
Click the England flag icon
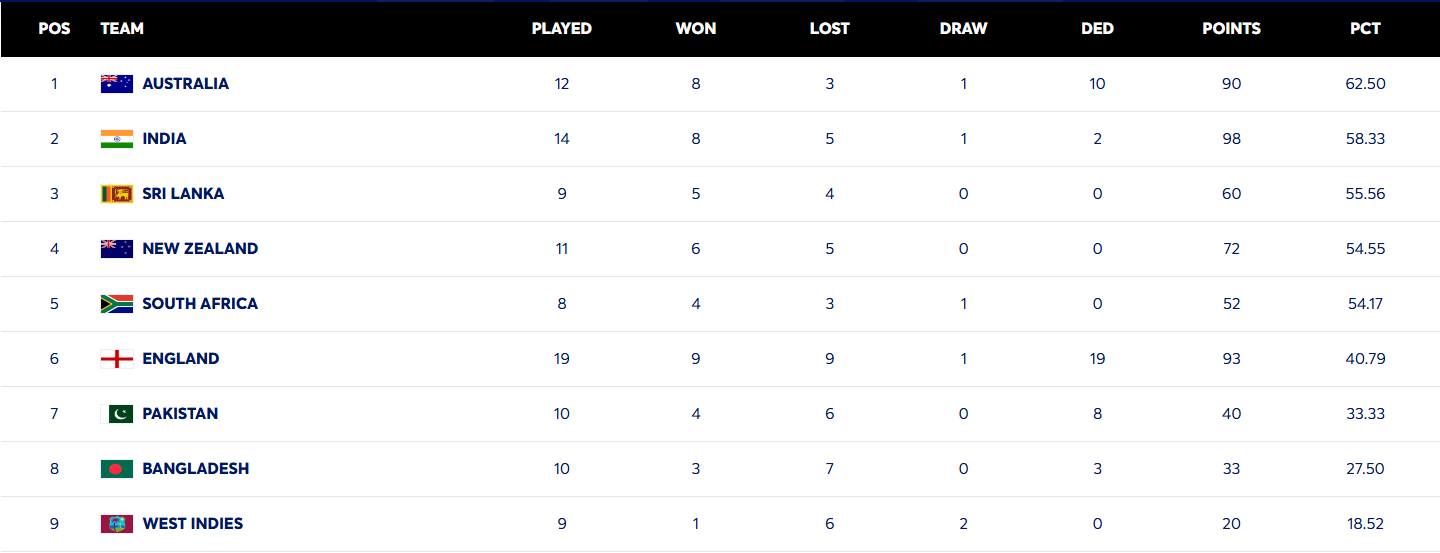pyautogui.click(x=117, y=359)
